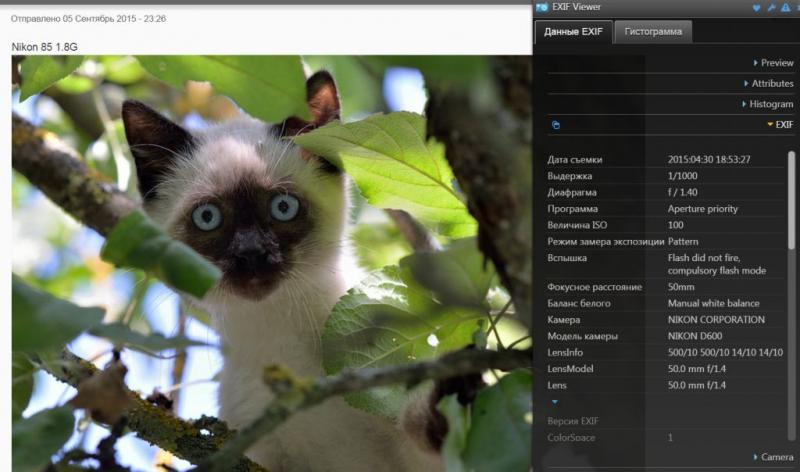The height and width of the screenshot is (472, 800).
Task: Click the small blue arrow below Lens row
Action: tap(555, 402)
